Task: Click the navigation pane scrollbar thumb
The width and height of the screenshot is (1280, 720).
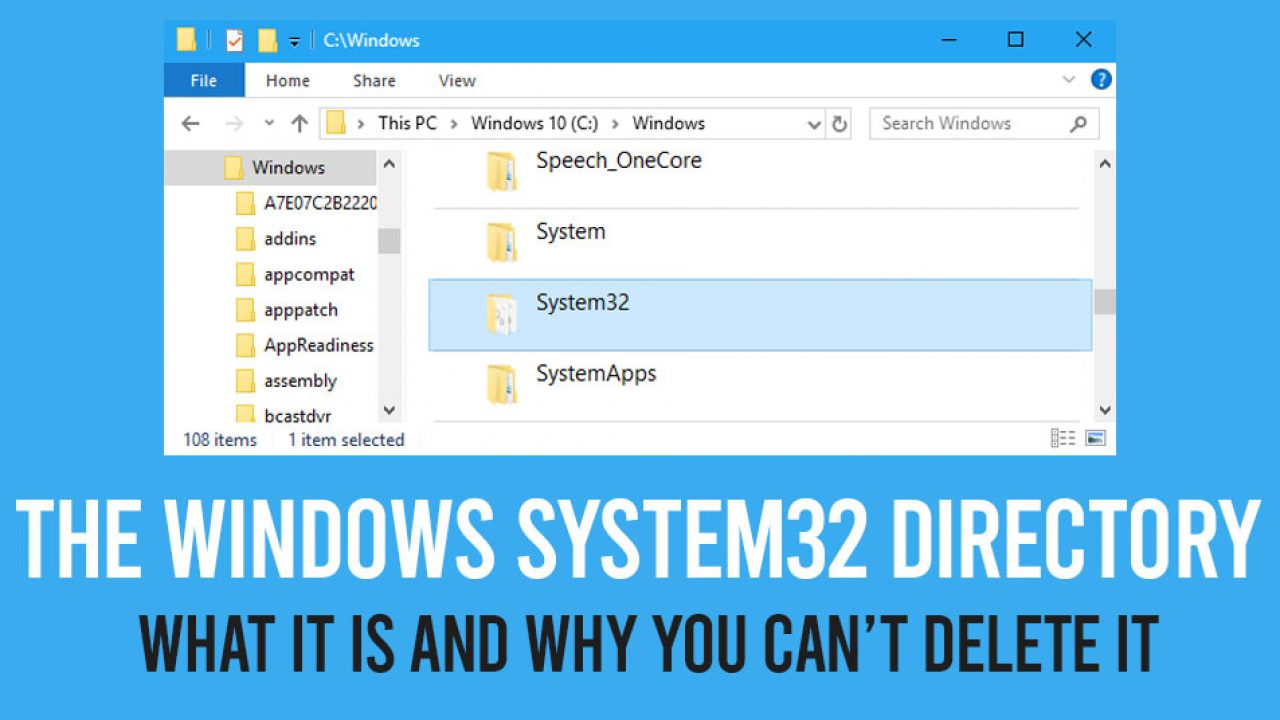Action: (389, 240)
